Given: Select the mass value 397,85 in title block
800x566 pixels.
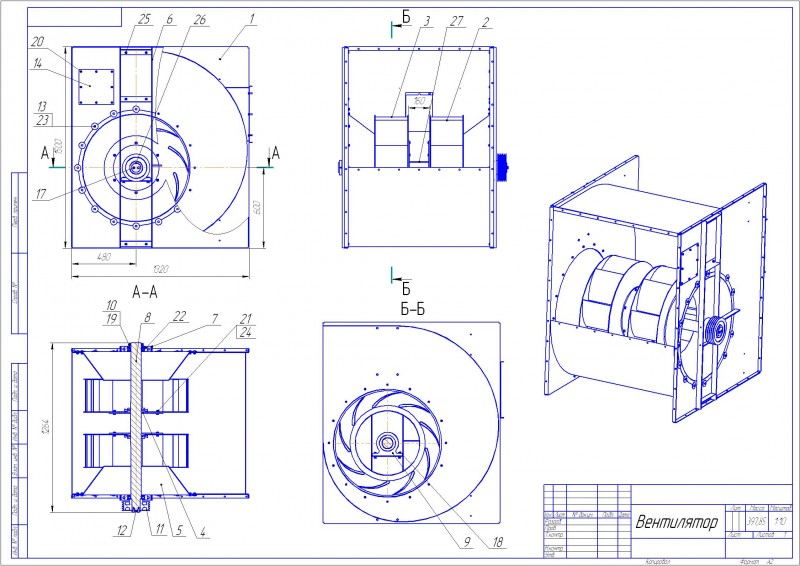Looking at the screenshot, I should (x=756, y=522).
